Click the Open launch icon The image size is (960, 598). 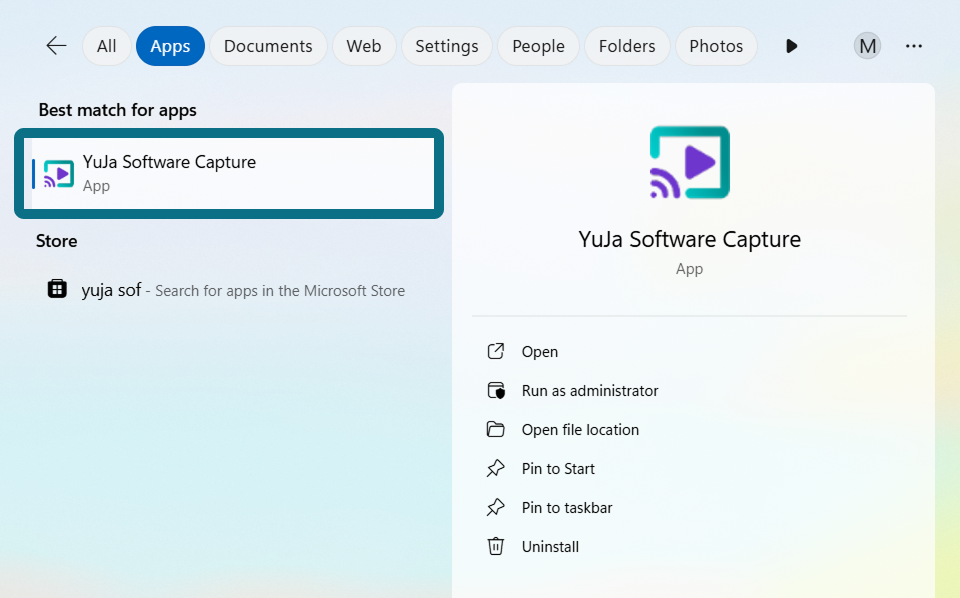click(495, 351)
